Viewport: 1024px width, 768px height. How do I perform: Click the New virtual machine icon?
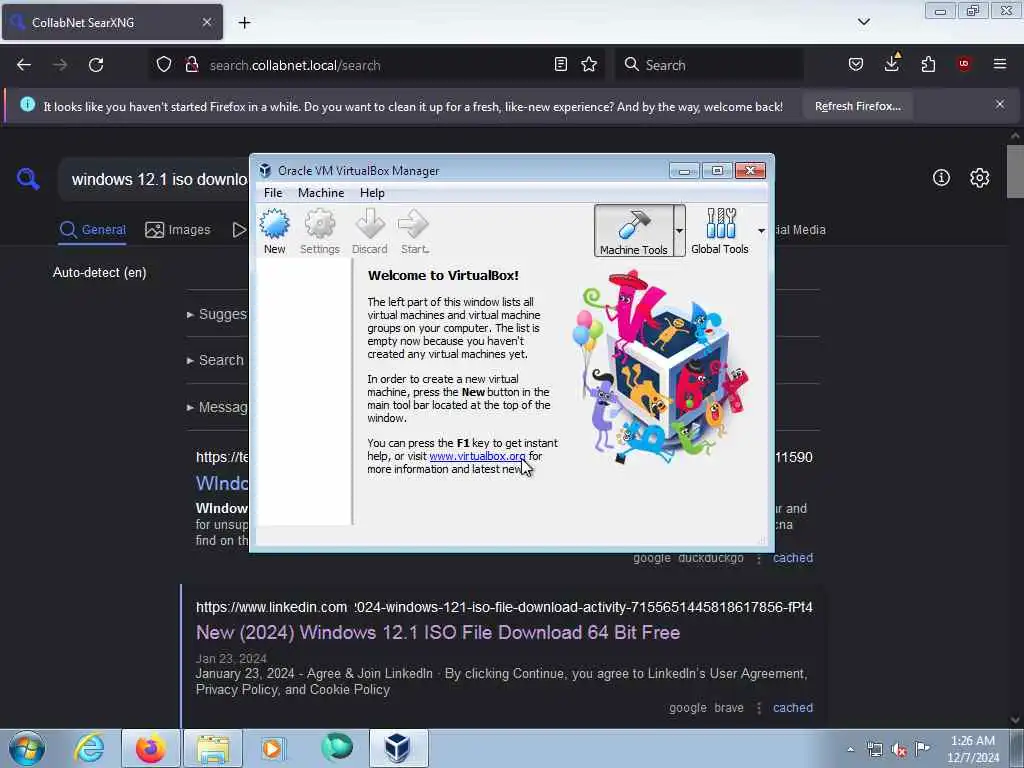(274, 231)
